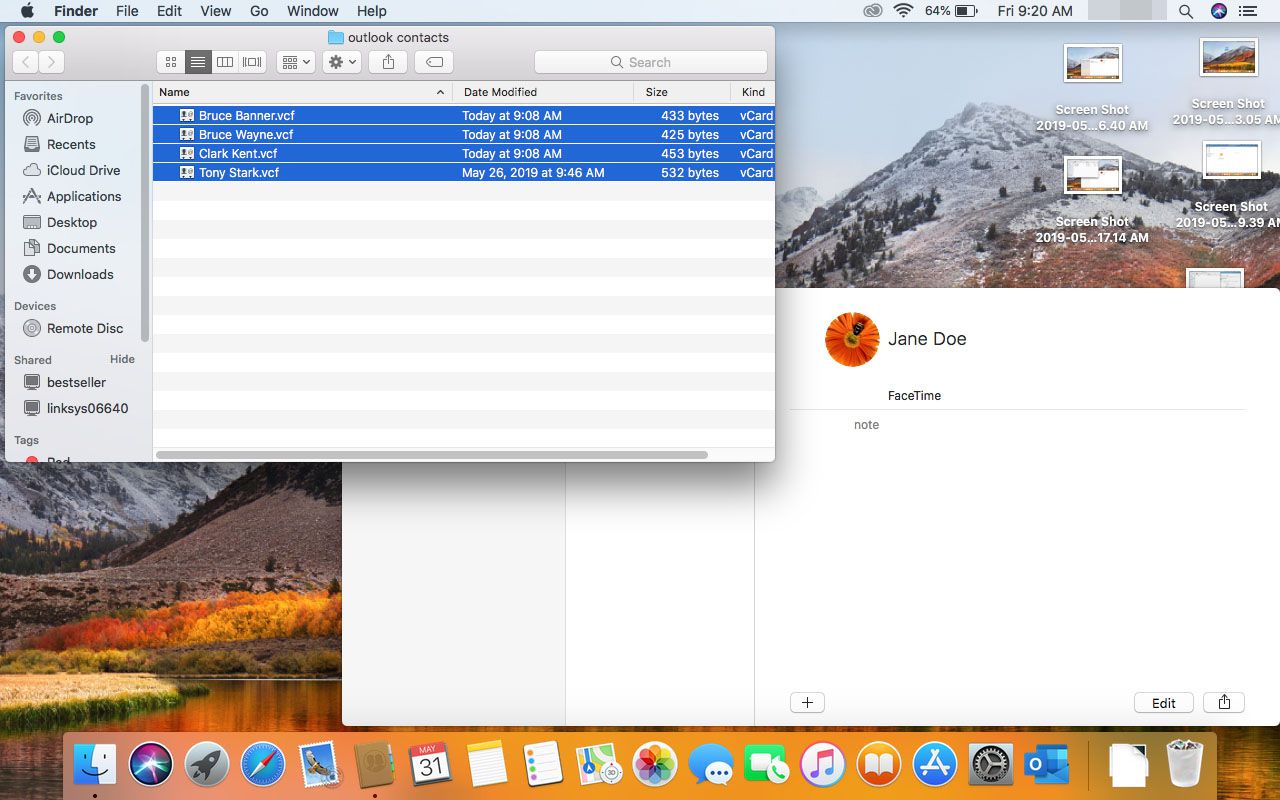This screenshot has width=1280, height=800.
Task: Open the Help menu
Action: coord(371,11)
